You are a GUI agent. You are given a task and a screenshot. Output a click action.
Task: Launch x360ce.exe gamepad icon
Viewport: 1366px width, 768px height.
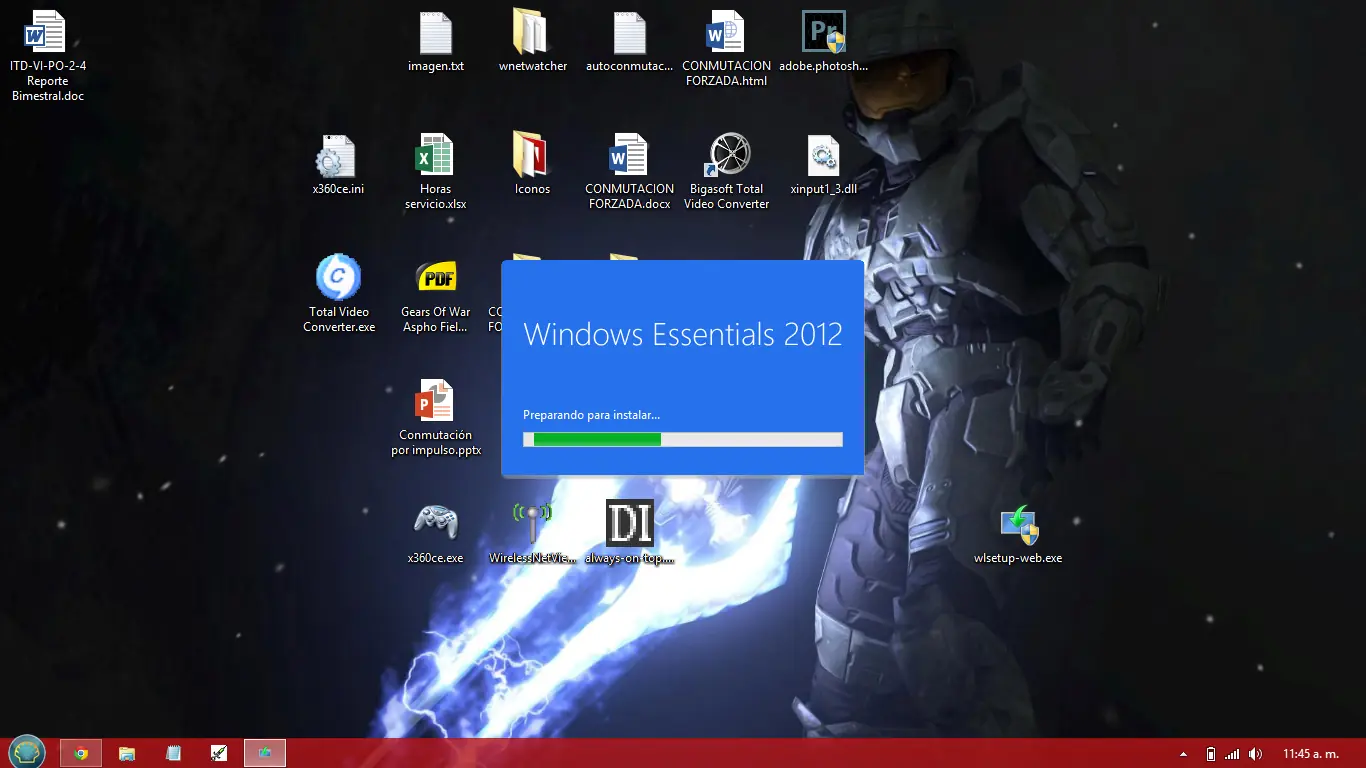pyautogui.click(x=435, y=533)
